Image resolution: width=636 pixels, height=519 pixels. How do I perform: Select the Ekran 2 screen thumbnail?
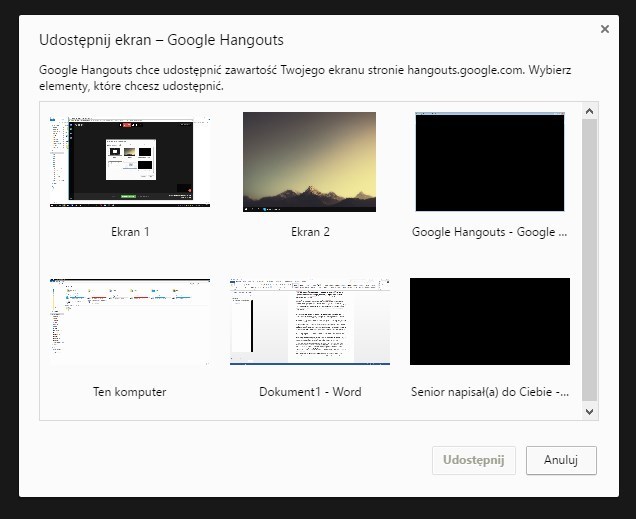click(x=309, y=162)
